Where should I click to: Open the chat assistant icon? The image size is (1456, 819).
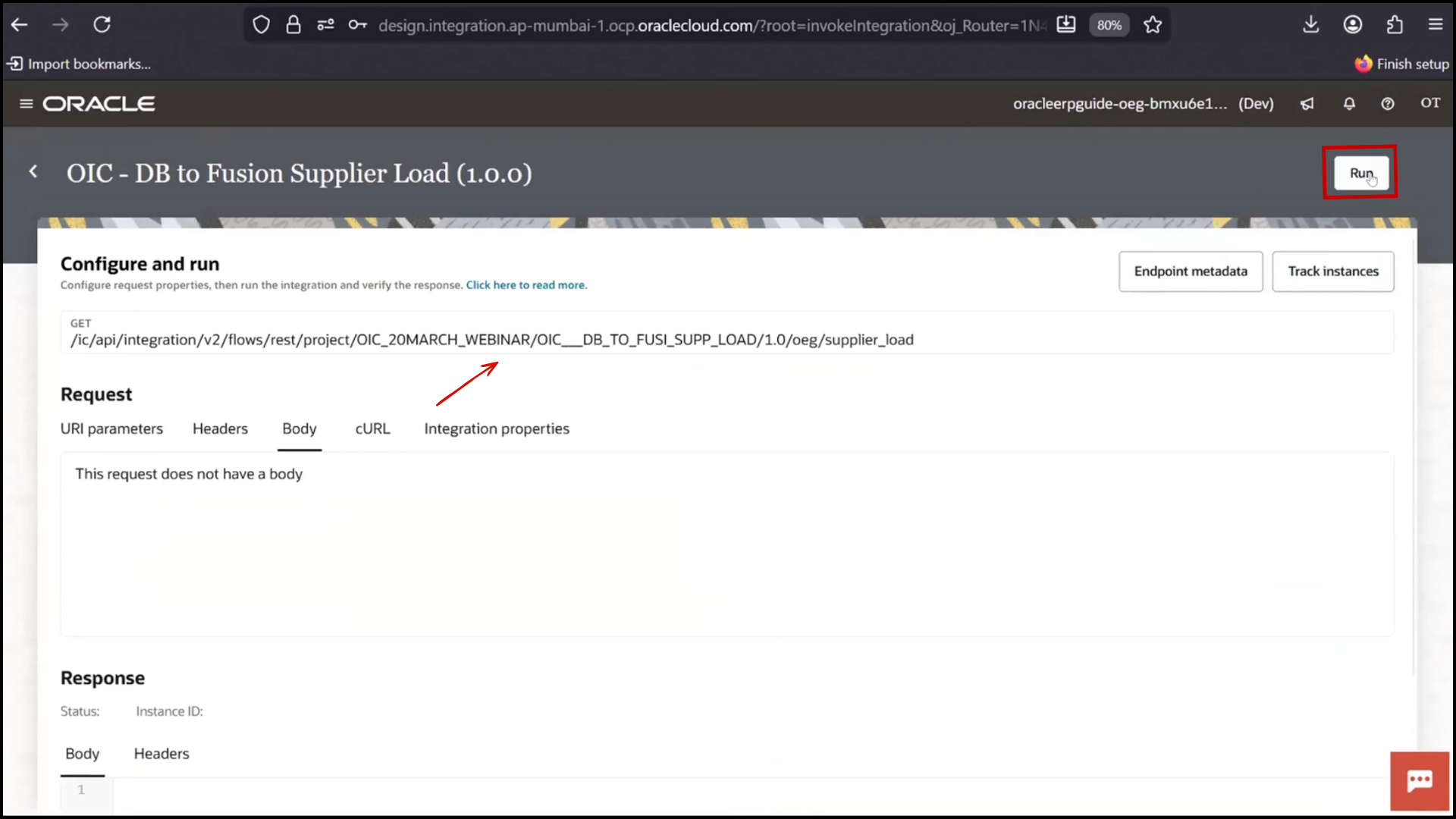point(1420,781)
